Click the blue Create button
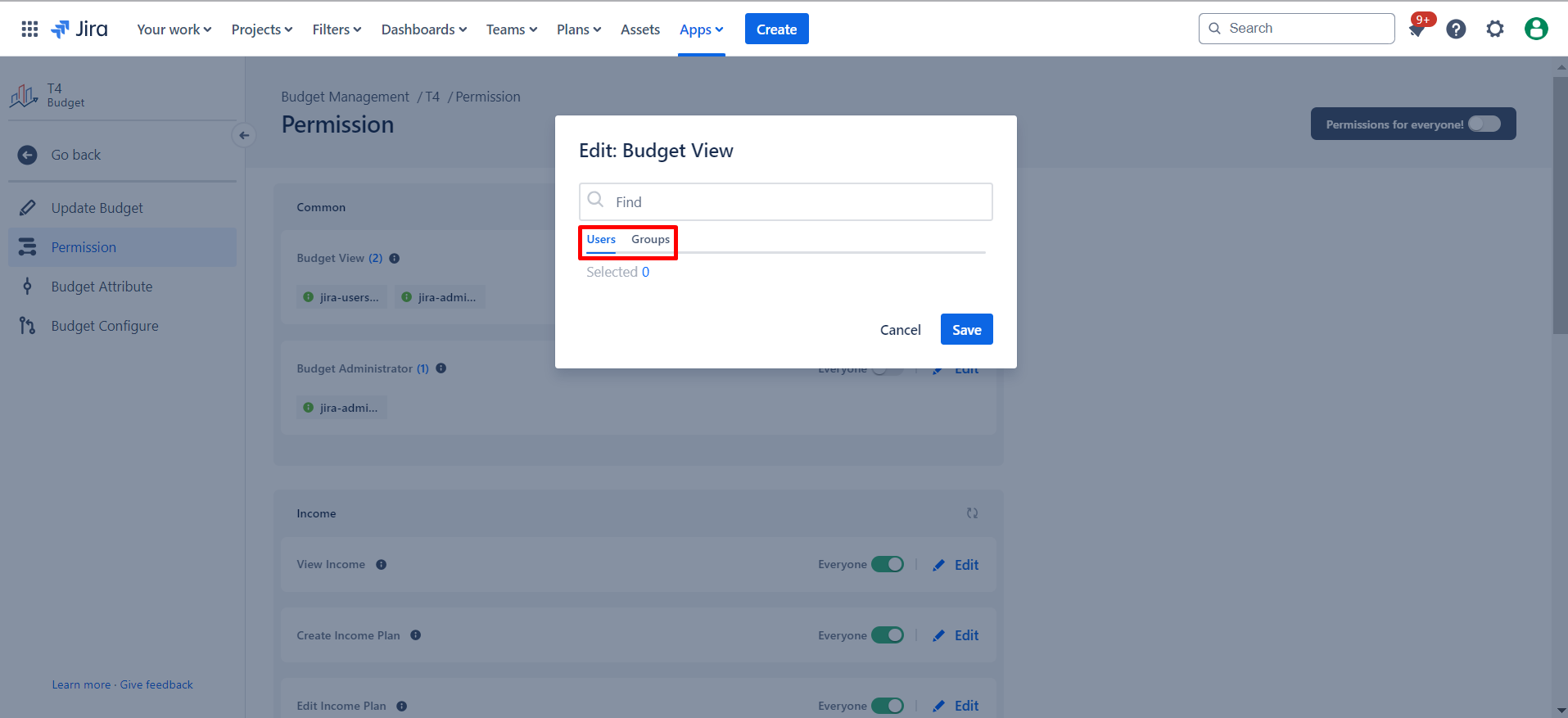Viewport: 1568px width, 718px height. pyautogui.click(x=776, y=29)
